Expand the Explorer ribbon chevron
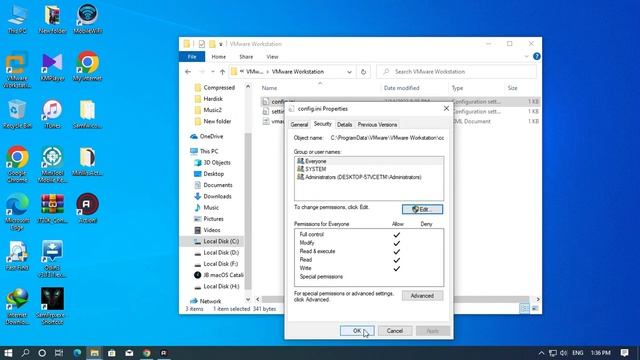Viewport: 640px width, 360px height. point(526,56)
